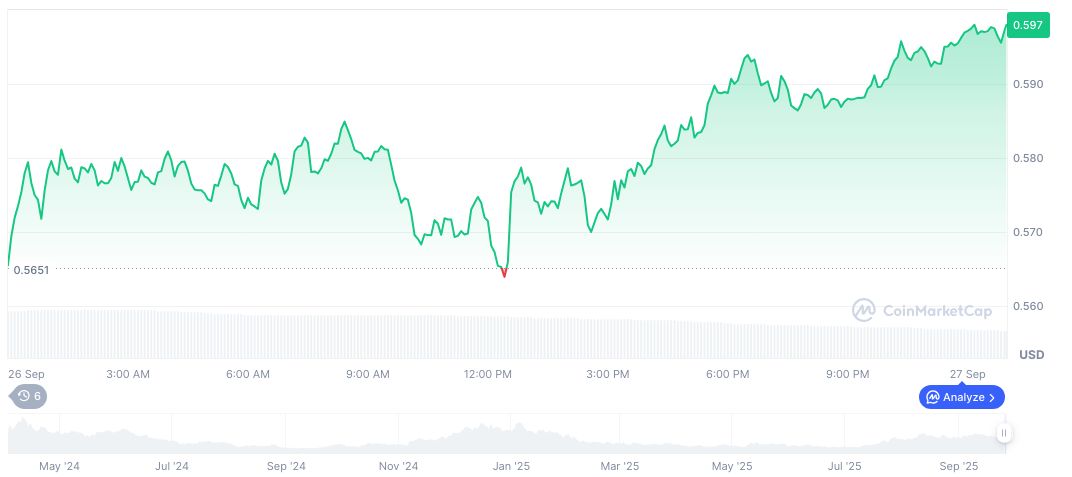This screenshot has width=1072, height=477.
Task: Click the 0.590 price axis label
Action: (x=1027, y=84)
